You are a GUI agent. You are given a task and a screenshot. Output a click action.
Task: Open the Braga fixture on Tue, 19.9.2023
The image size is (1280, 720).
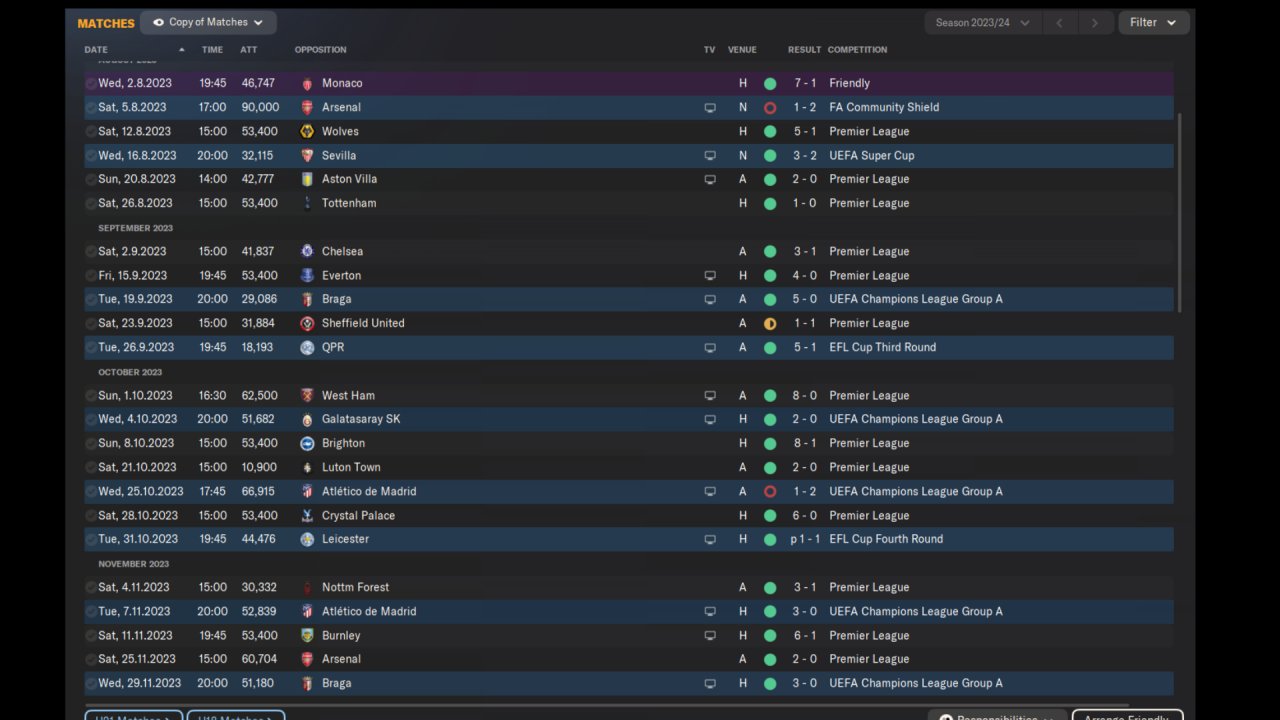pyautogui.click(x=629, y=299)
